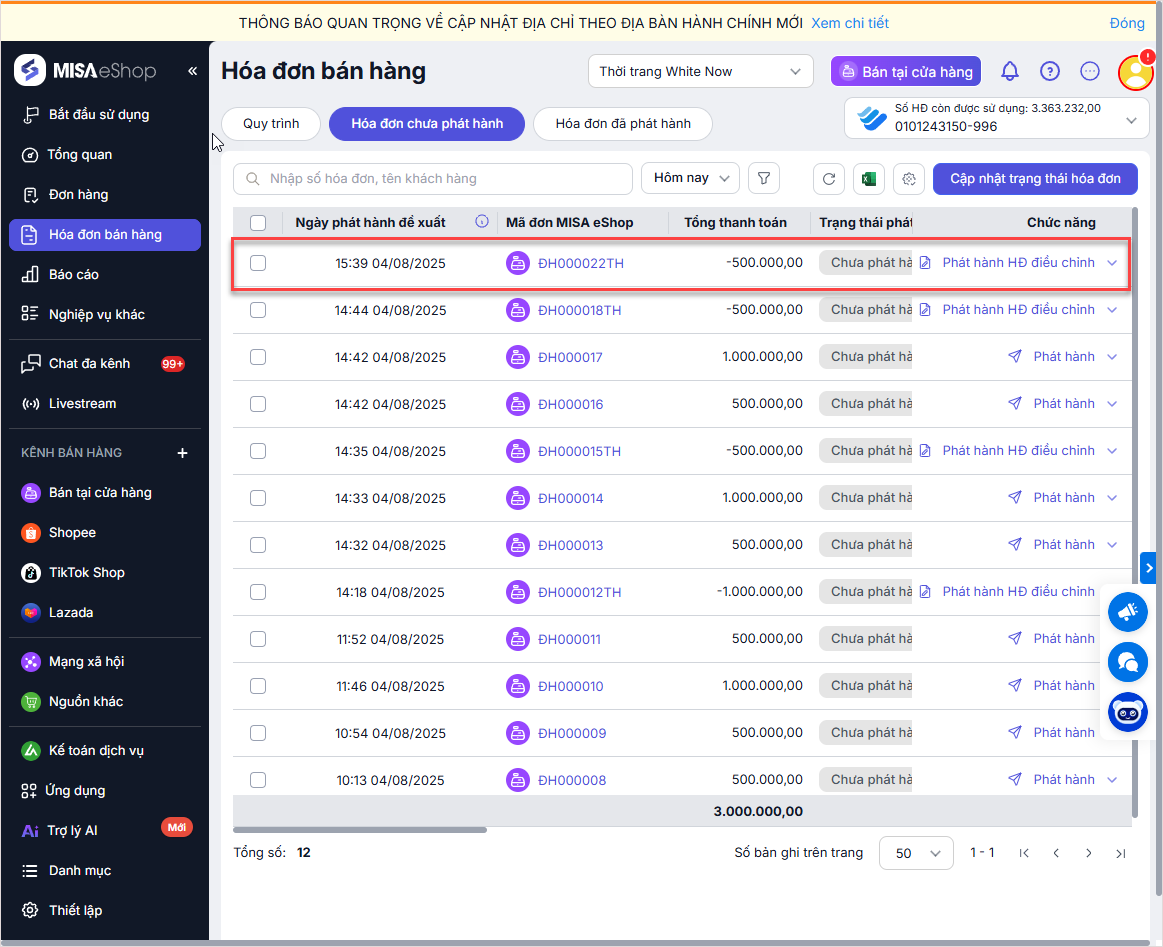Open Báo cáo in the sidebar menu
The height and width of the screenshot is (947, 1163).
pos(74,274)
